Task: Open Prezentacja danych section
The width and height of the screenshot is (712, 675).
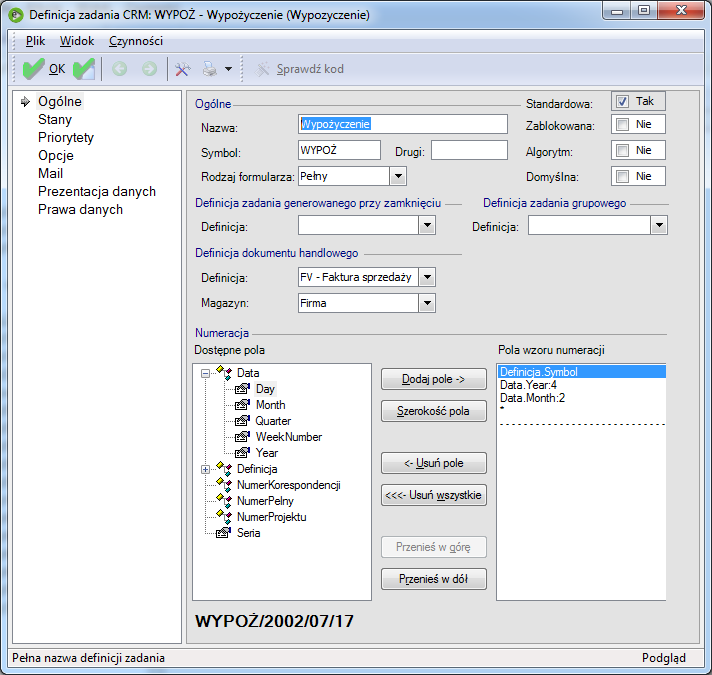Action: [x=97, y=192]
